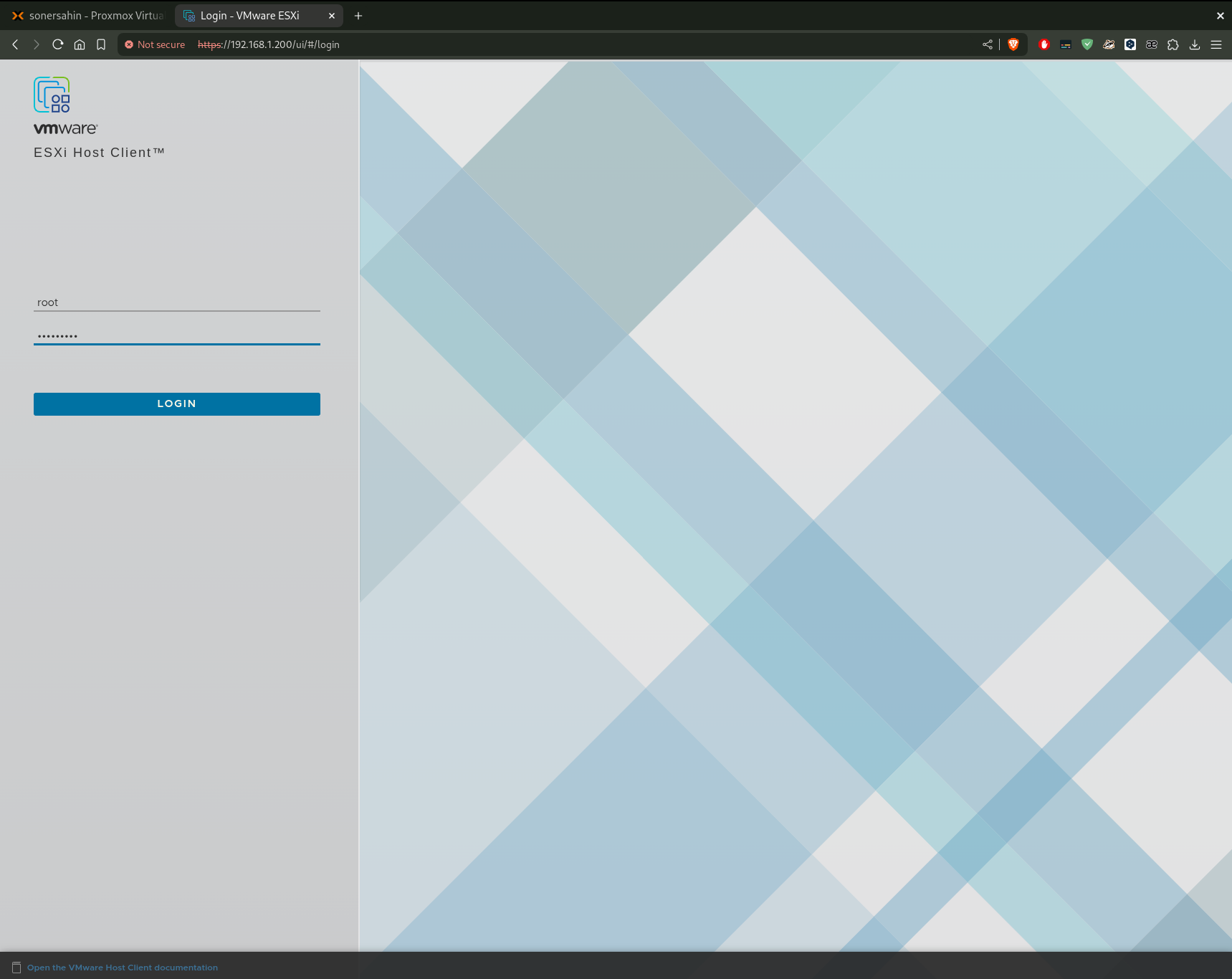Click the LOGIN button

coord(176,403)
